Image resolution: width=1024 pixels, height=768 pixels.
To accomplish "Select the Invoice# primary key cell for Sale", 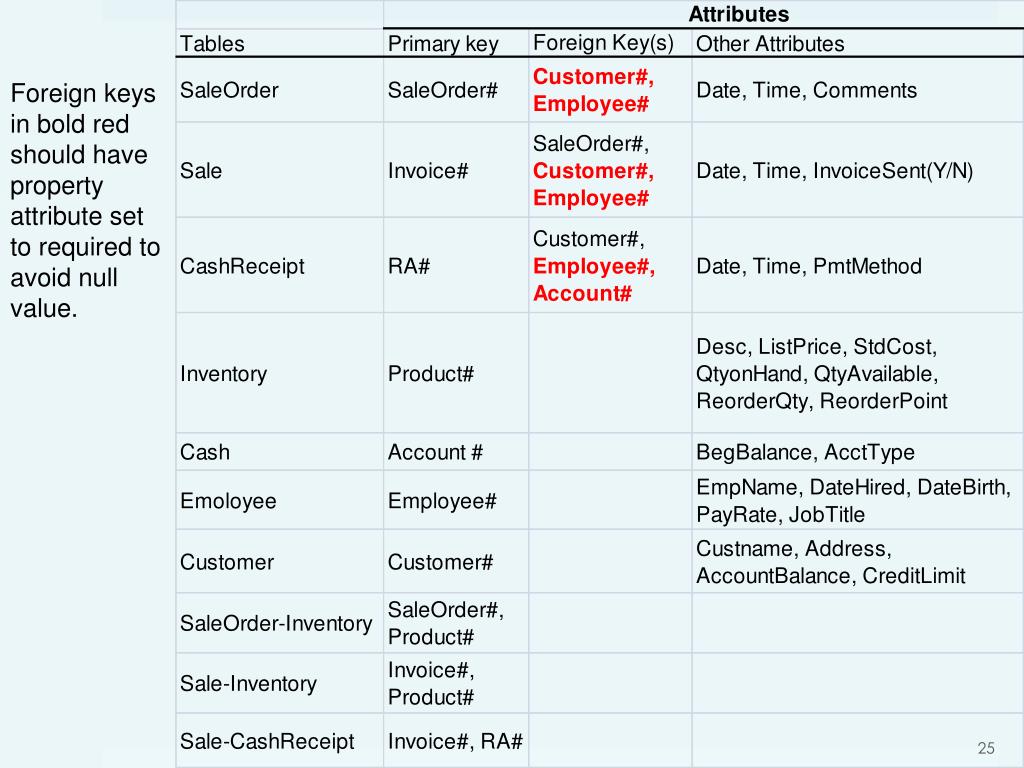I will 428,171.
